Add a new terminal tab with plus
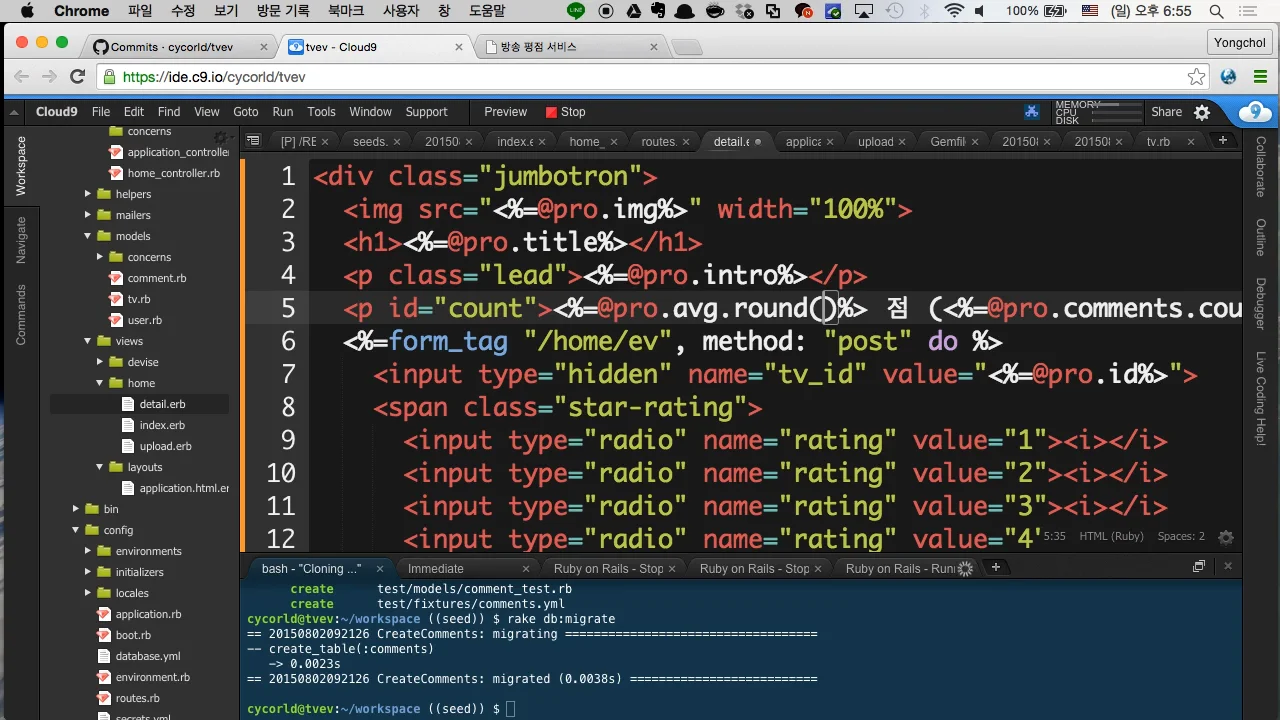This screenshot has height=720, width=1280. pyautogui.click(x=995, y=567)
